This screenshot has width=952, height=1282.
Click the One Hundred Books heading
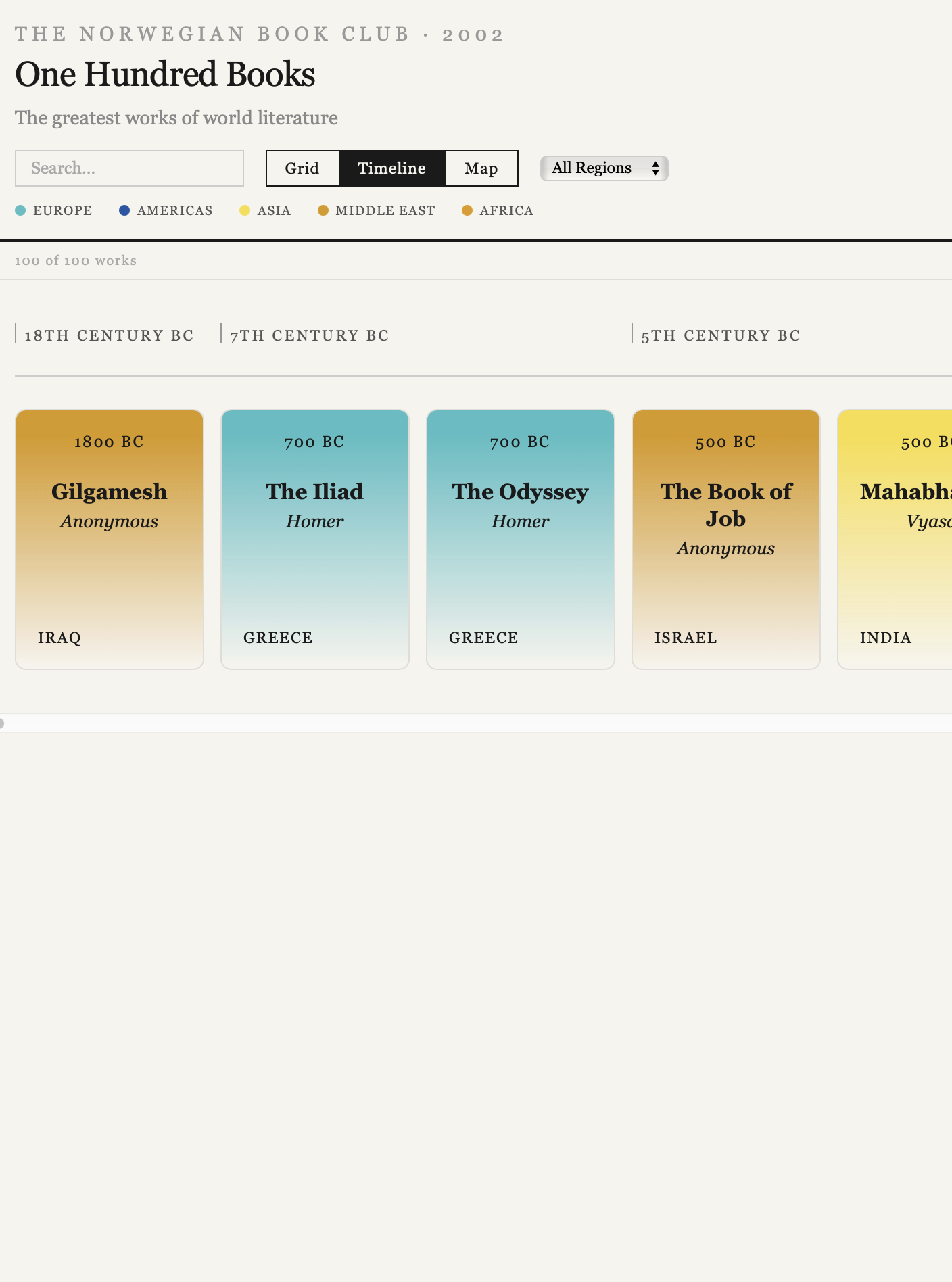(165, 74)
